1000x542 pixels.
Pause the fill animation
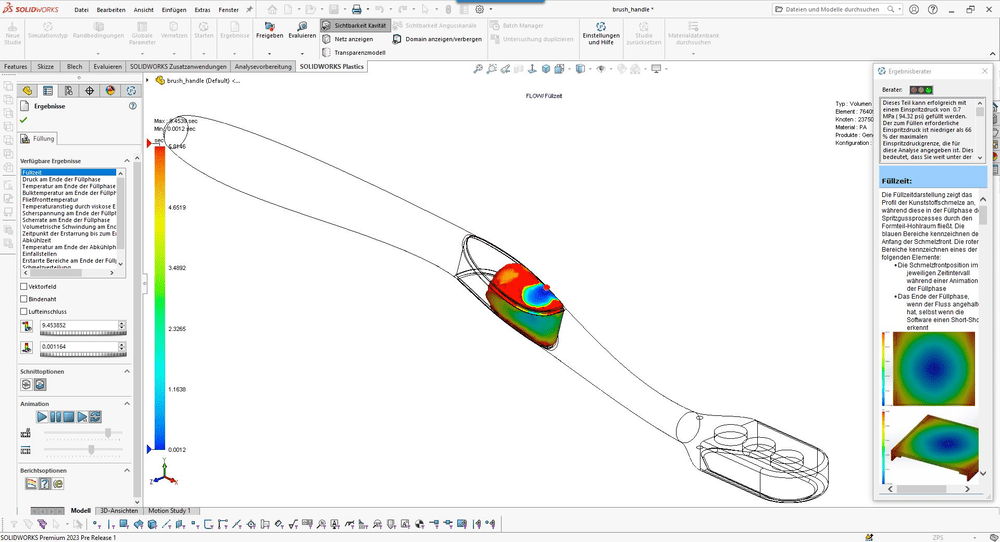55,416
